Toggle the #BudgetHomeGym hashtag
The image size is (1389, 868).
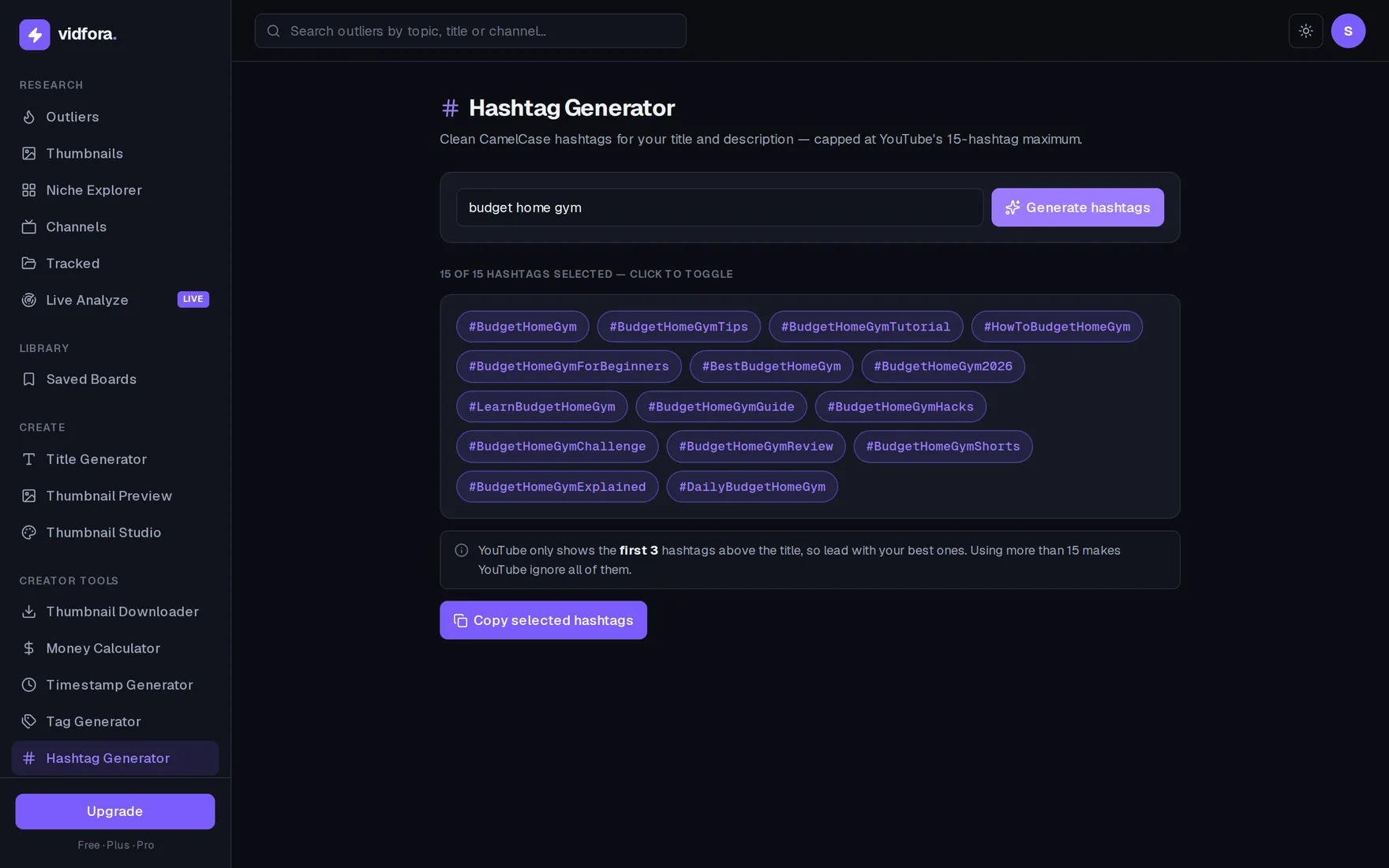click(x=522, y=327)
